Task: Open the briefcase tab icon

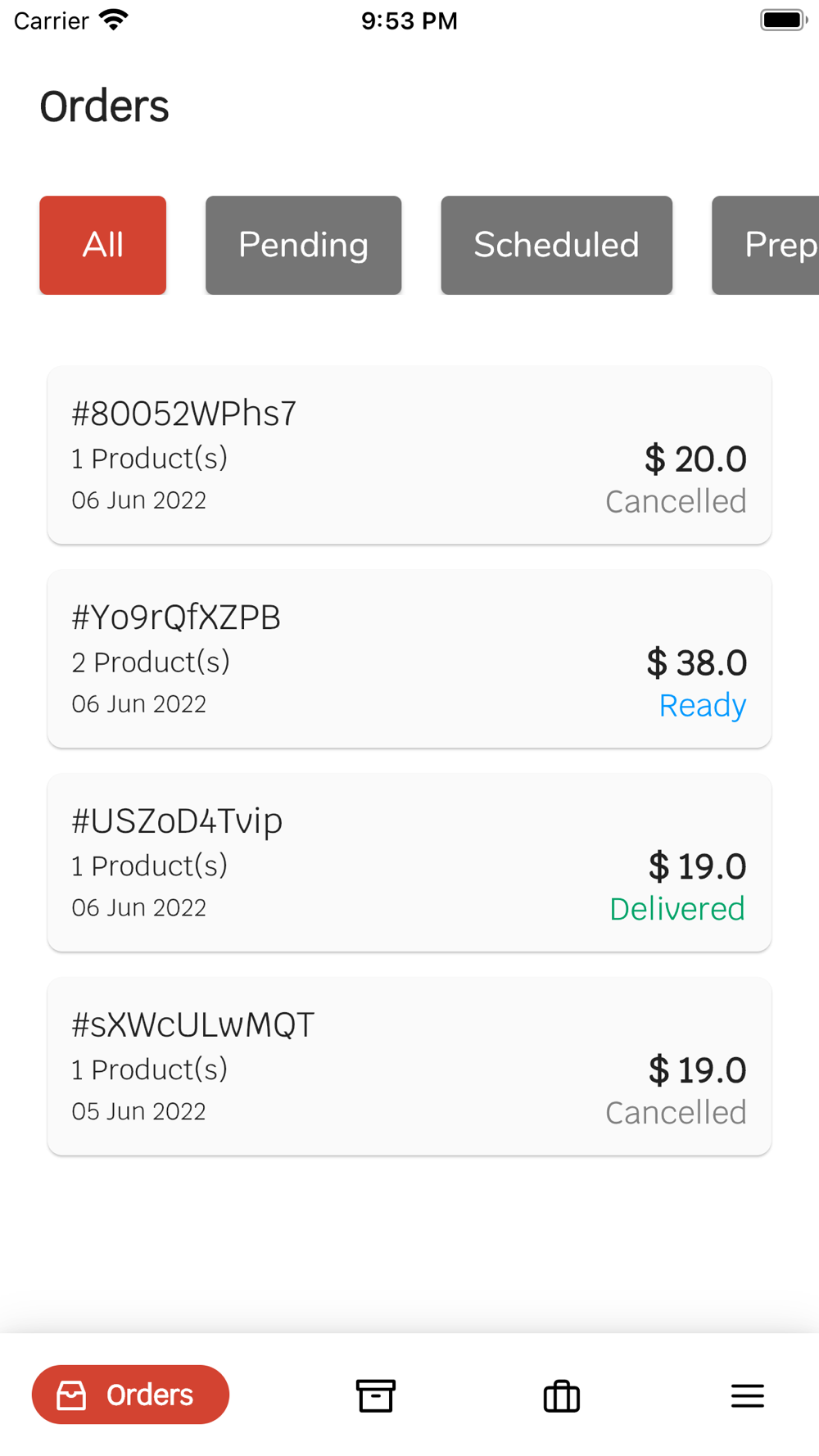Action: click(562, 1395)
